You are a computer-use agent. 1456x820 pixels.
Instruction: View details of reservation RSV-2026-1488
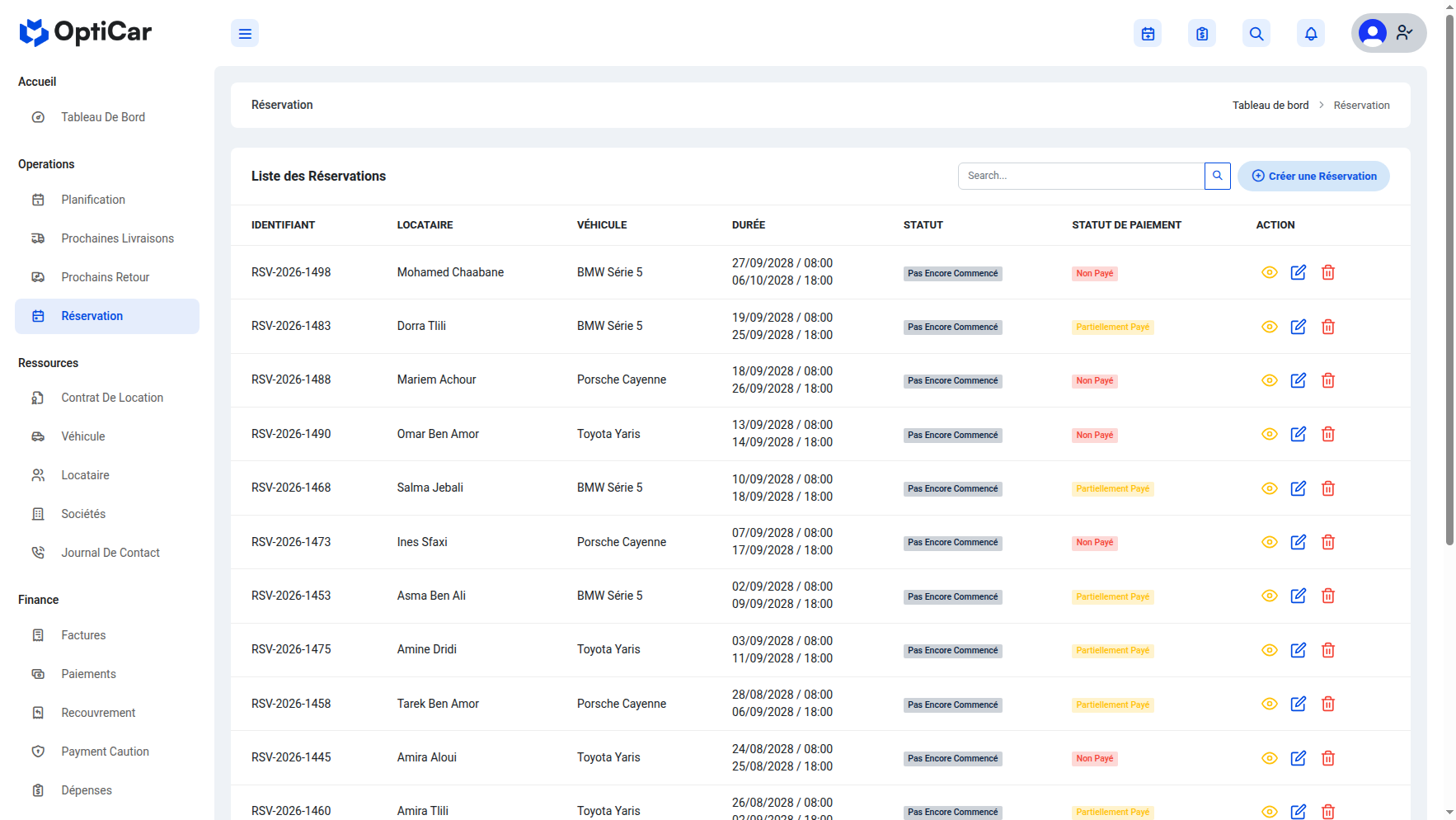tap(1270, 380)
